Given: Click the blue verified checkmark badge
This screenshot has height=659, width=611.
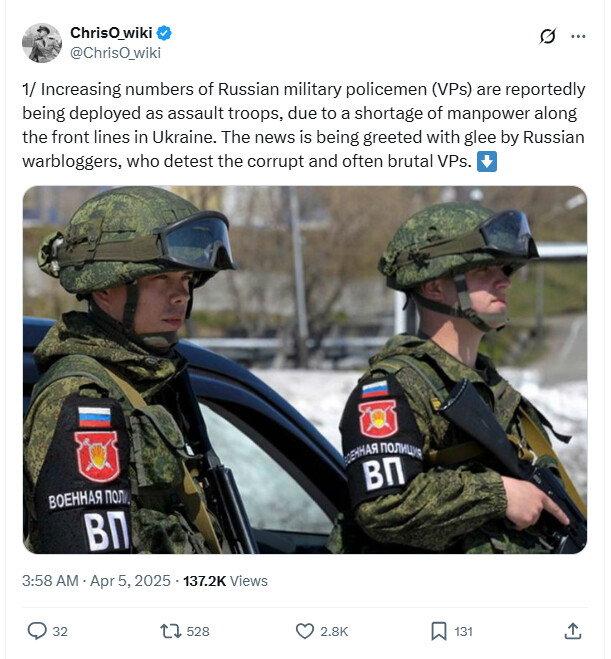Looking at the screenshot, I should [164, 33].
